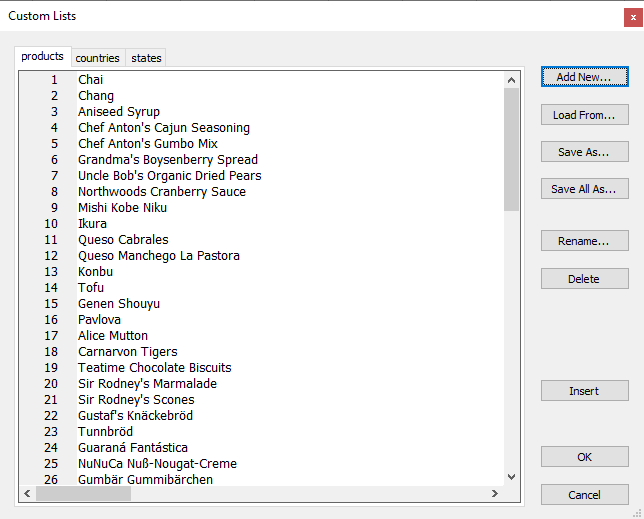
Task: Rename the current list
Action: tap(584, 241)
